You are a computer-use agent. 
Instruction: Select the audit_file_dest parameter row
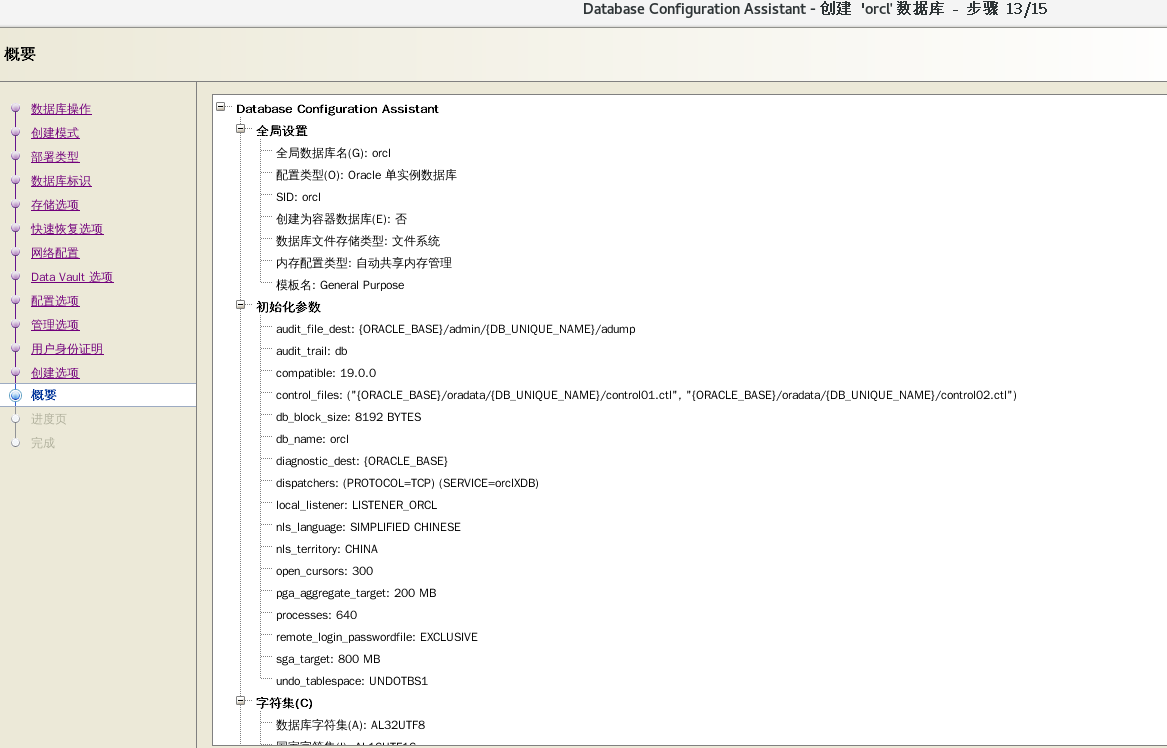pyautogui.click(x=455, y=329)
